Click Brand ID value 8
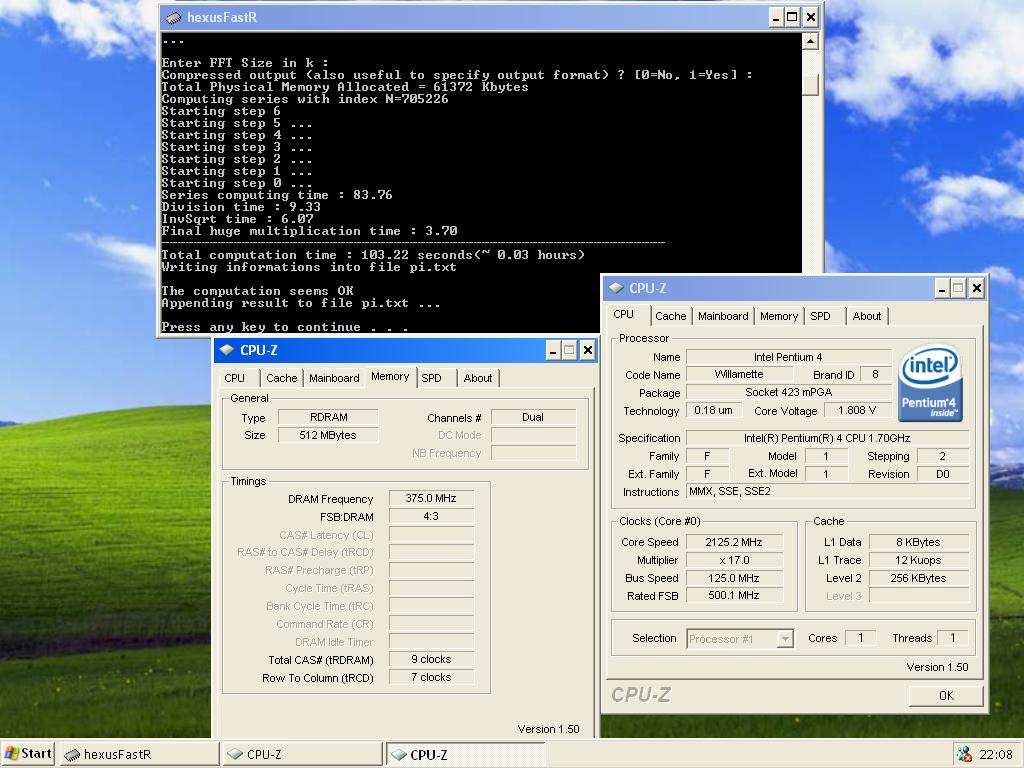Screen dimensions: 1024x768 [x=875, y=374]
